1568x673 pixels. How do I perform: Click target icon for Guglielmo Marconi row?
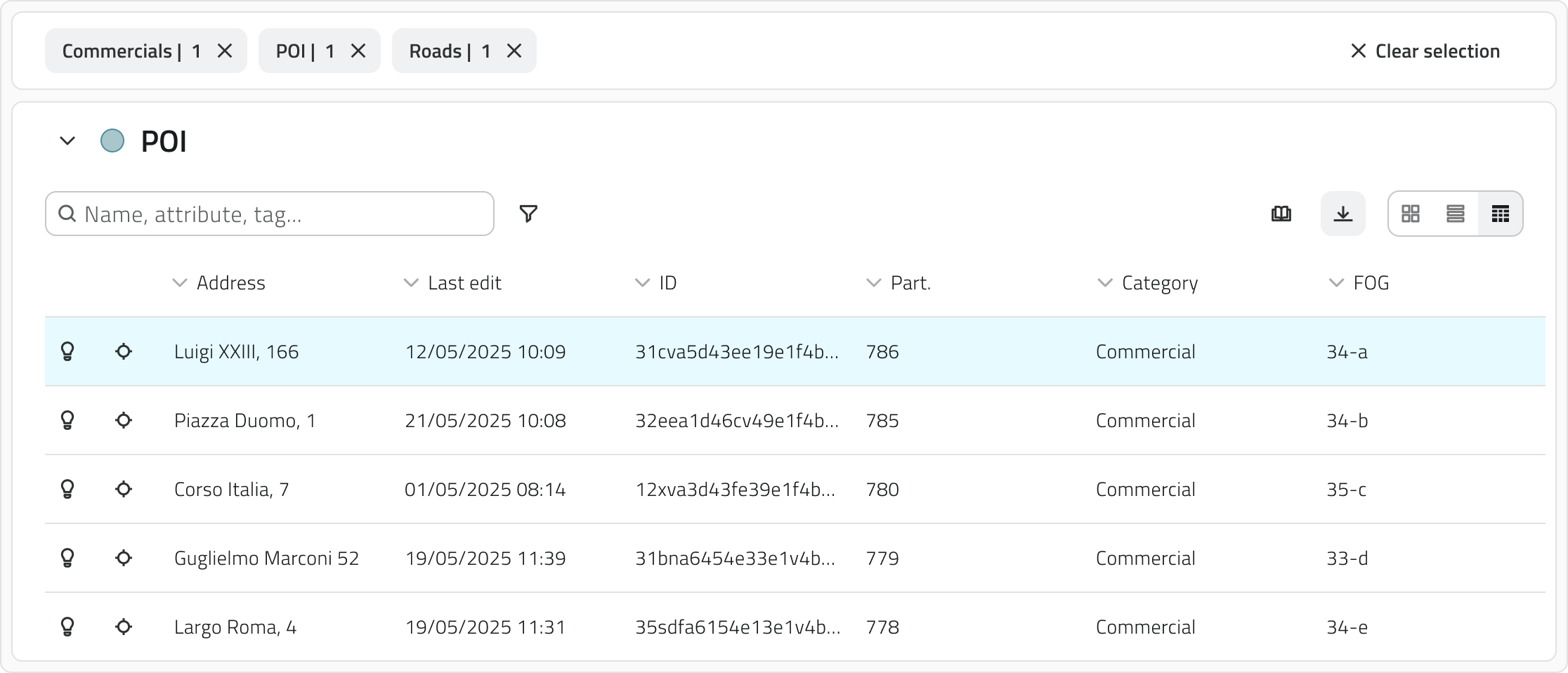coord(124,558)
